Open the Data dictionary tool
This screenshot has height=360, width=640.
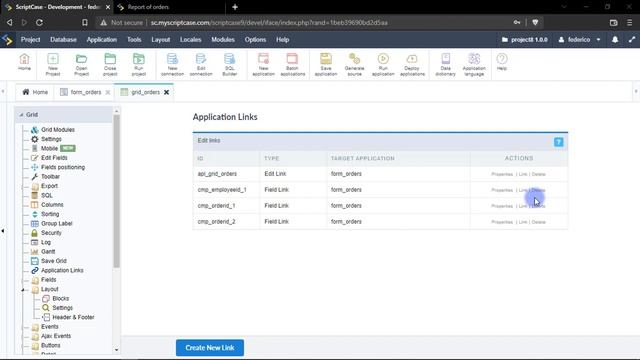coord(445,64)
